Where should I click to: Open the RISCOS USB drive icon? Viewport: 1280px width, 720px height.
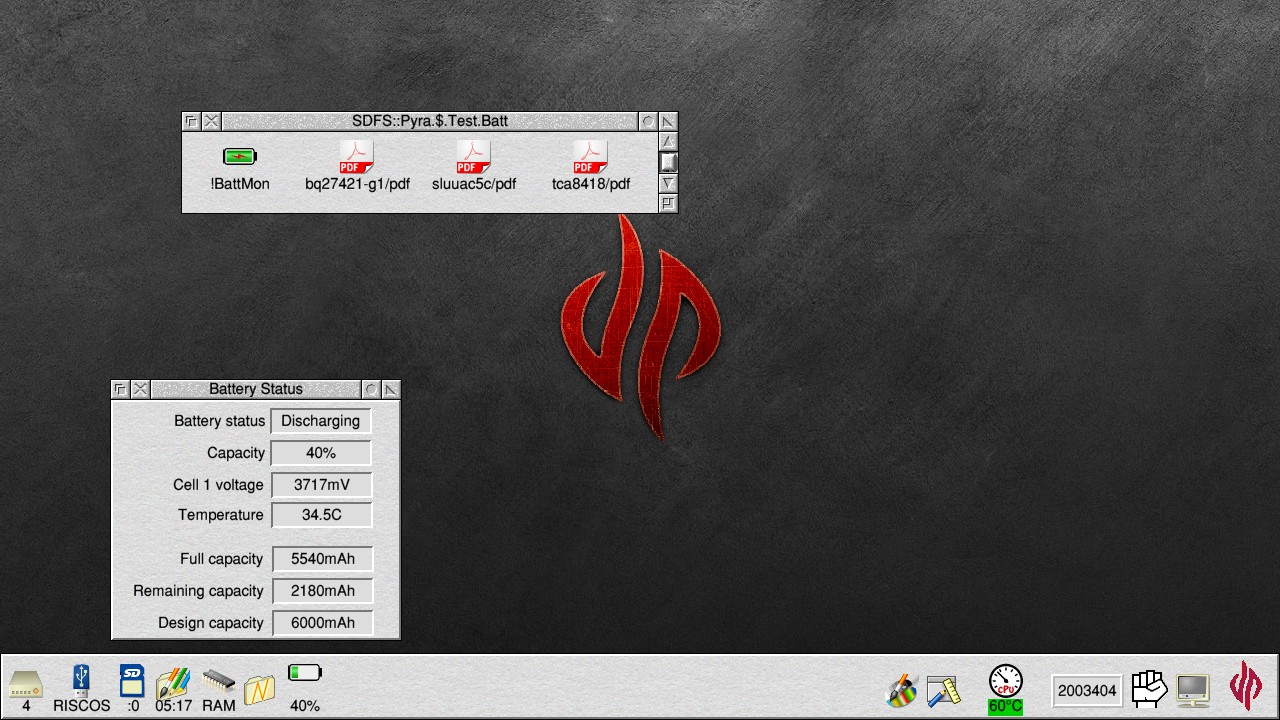pos(81,682)
